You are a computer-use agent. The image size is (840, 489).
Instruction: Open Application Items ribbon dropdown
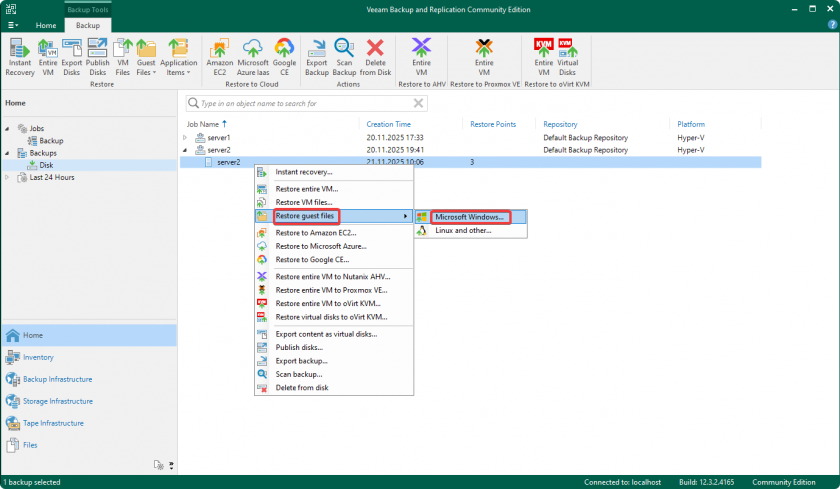(x=178, y=58)
